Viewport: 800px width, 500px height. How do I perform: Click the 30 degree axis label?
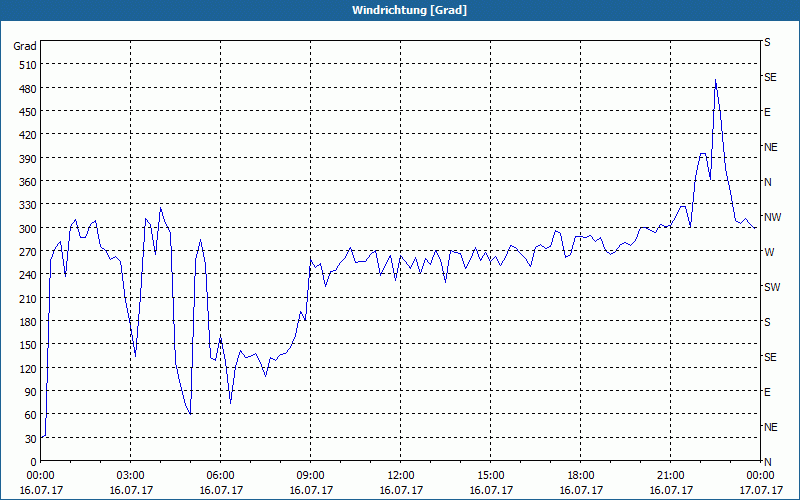[x=31, y=439]
